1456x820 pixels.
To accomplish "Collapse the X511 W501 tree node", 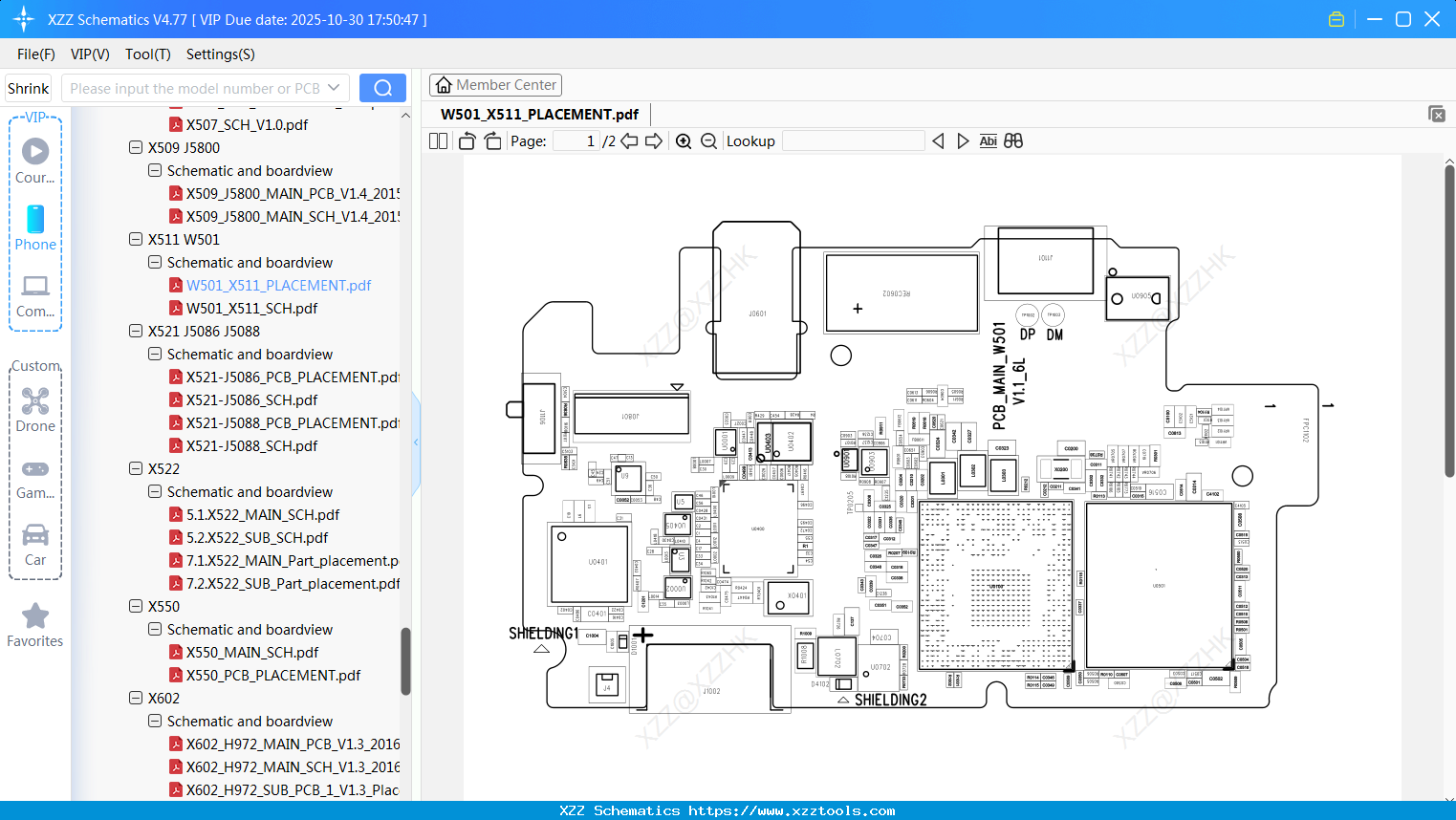I will pyautogui.click(x=136, y=239).
